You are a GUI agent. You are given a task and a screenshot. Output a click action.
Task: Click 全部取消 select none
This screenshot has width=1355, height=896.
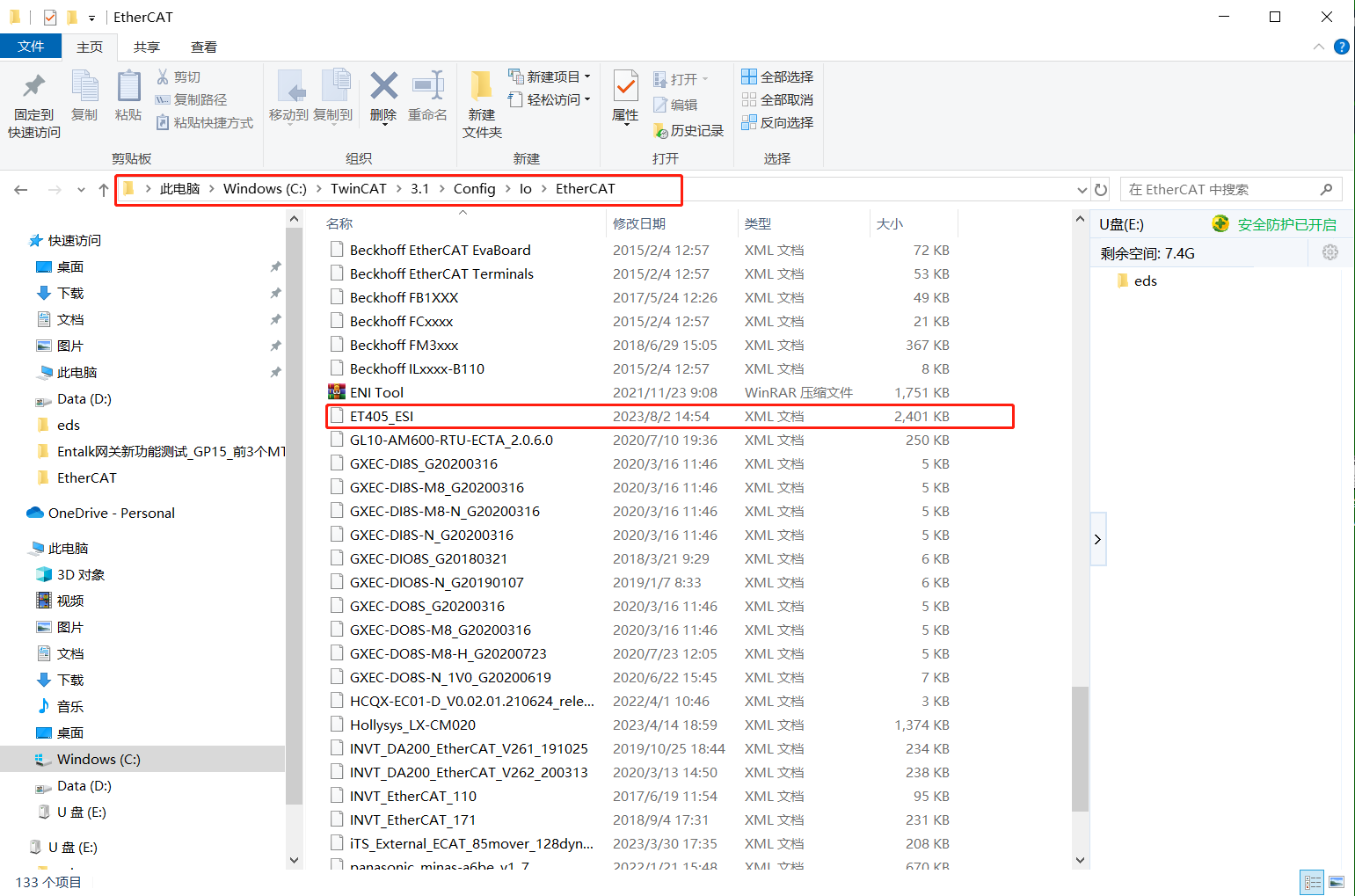(x=777, y=99)
